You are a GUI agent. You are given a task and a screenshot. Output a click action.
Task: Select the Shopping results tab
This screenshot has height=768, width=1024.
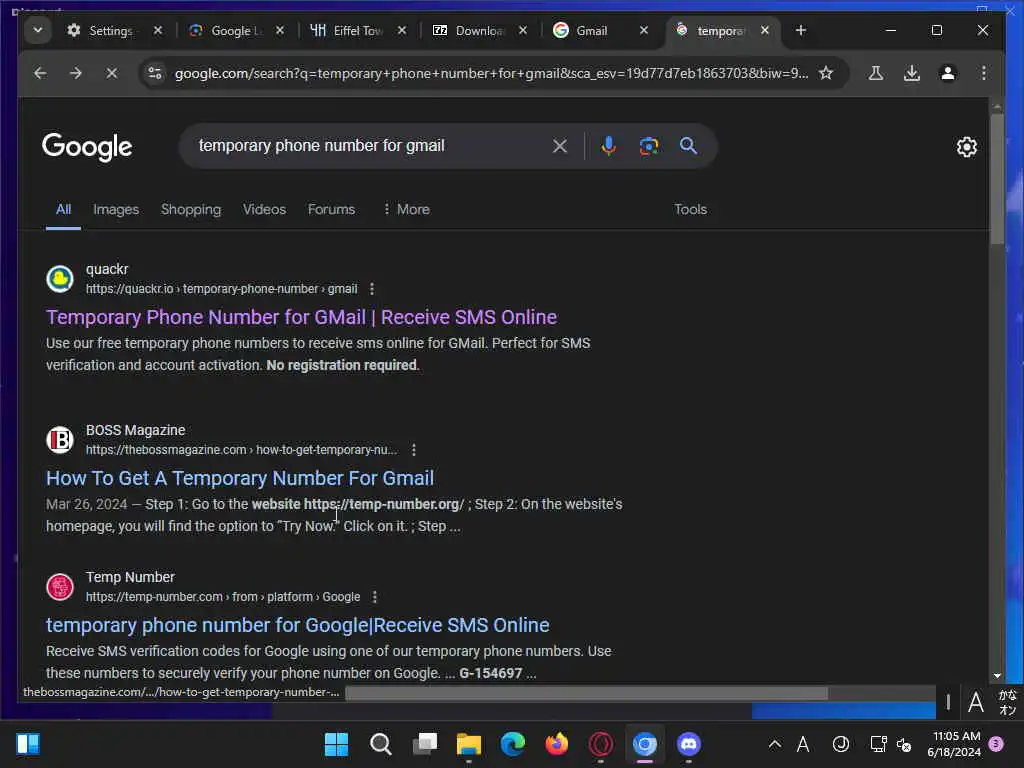pos(191,209)
